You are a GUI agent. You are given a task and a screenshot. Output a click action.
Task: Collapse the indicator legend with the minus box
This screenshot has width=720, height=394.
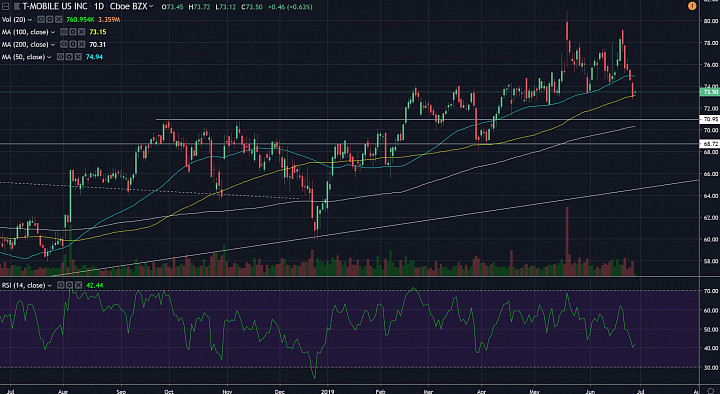pyautogui.click(x=6, y=7)
